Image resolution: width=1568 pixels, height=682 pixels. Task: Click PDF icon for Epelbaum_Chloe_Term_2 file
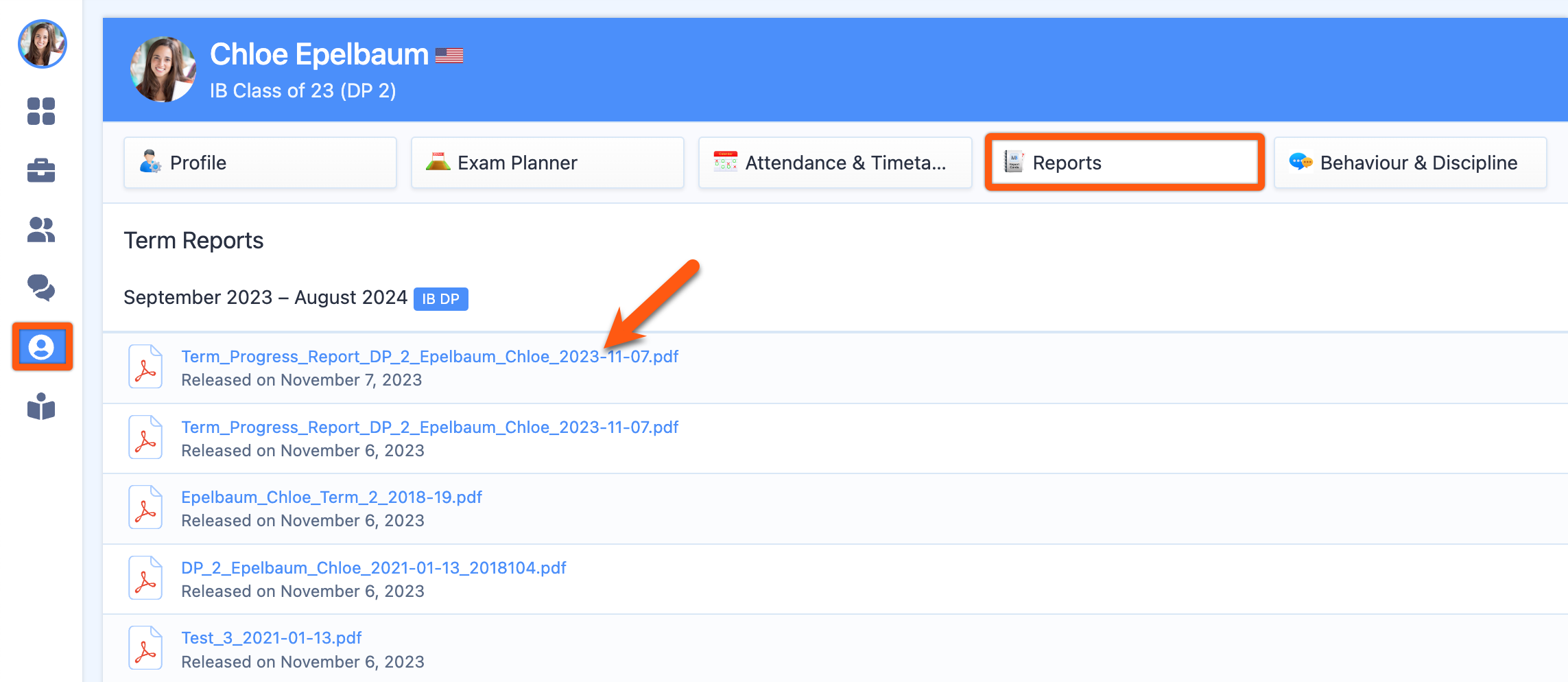pyautogui.click(x=145, y=508)
